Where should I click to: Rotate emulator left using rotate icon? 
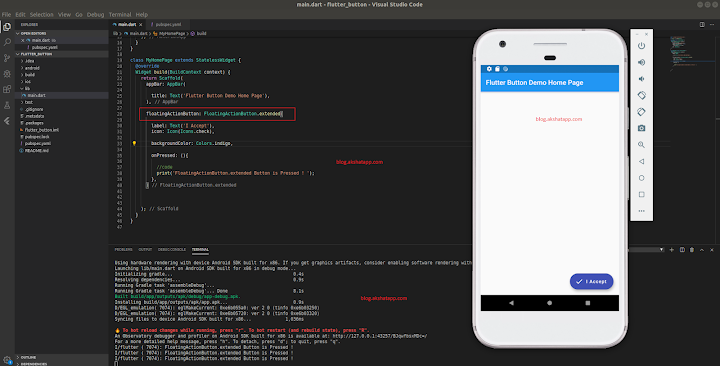641,95
